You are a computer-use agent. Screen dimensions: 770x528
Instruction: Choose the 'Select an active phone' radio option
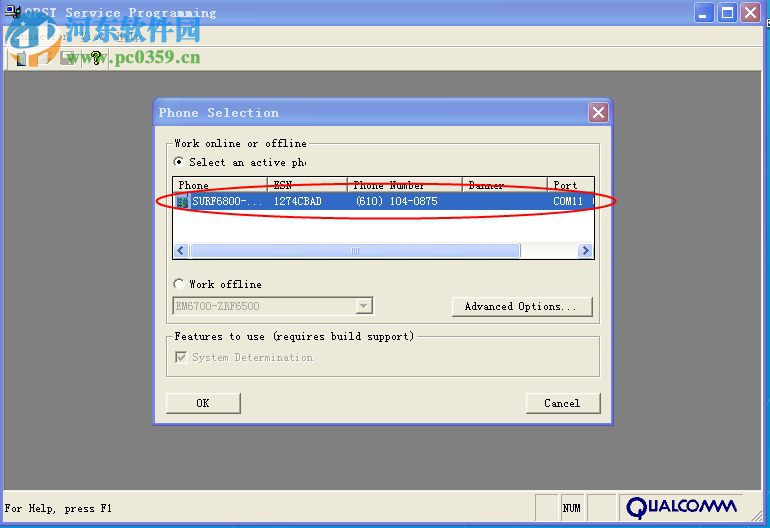tap(179, 162)
